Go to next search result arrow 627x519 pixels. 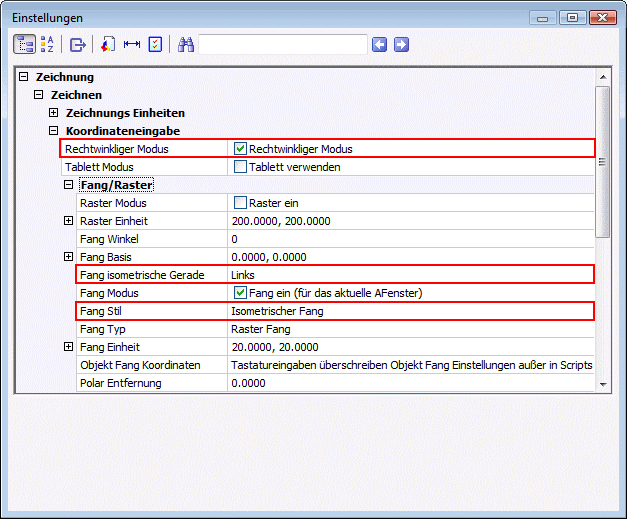tap(401, 44)
